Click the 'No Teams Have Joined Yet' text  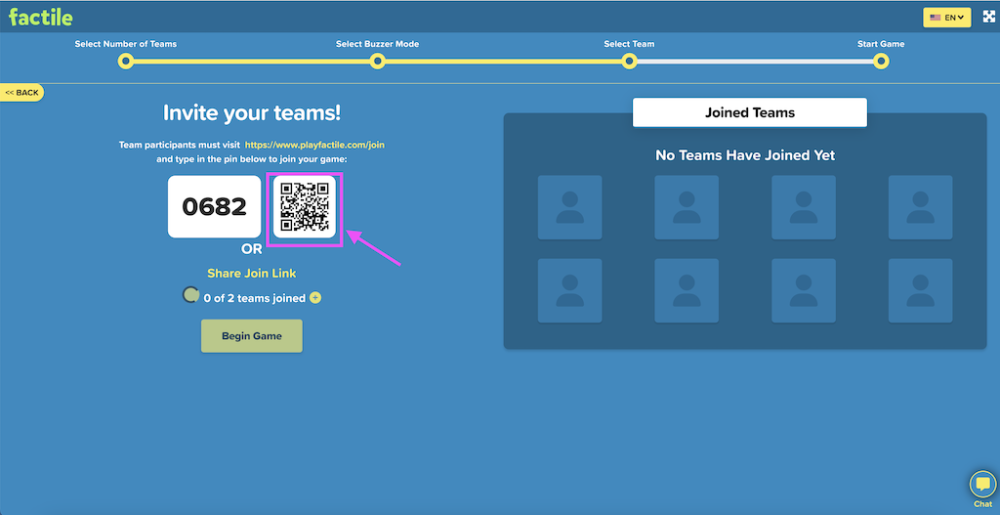coord(745,156)
